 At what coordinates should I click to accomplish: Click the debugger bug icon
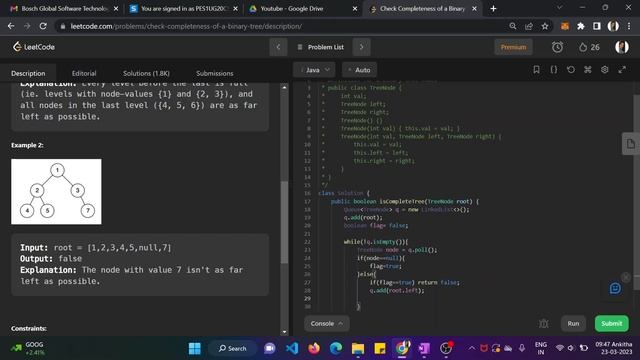click(544, 324)
